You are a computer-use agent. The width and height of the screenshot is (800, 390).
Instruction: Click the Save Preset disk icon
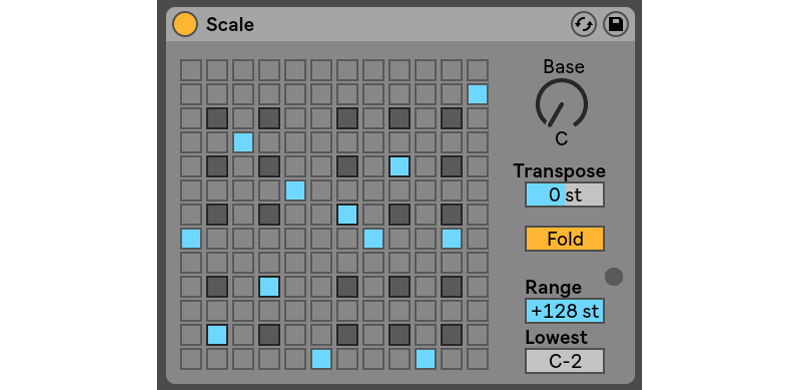tap(616, 25)
